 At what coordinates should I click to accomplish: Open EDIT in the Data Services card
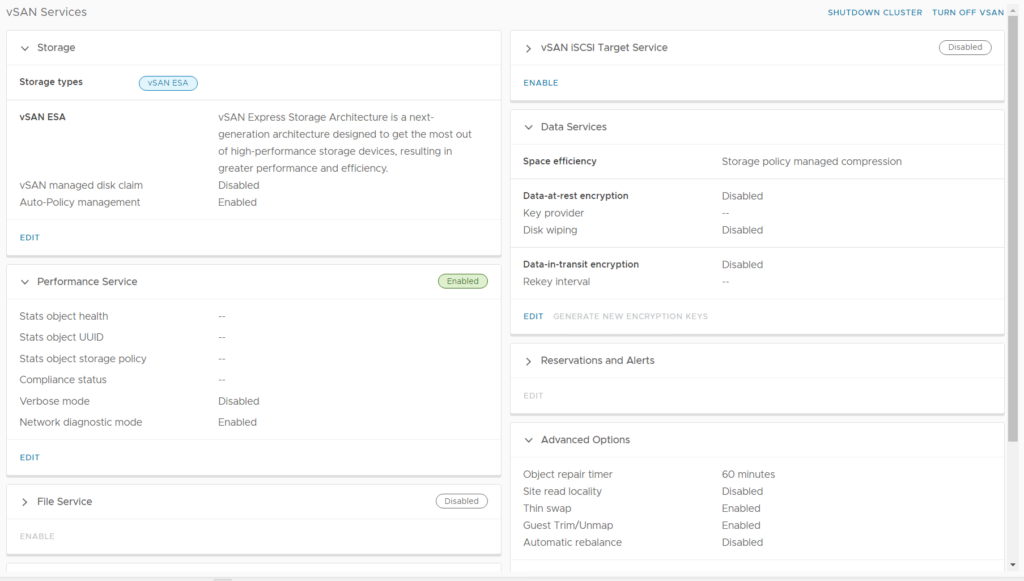point(533,317)
